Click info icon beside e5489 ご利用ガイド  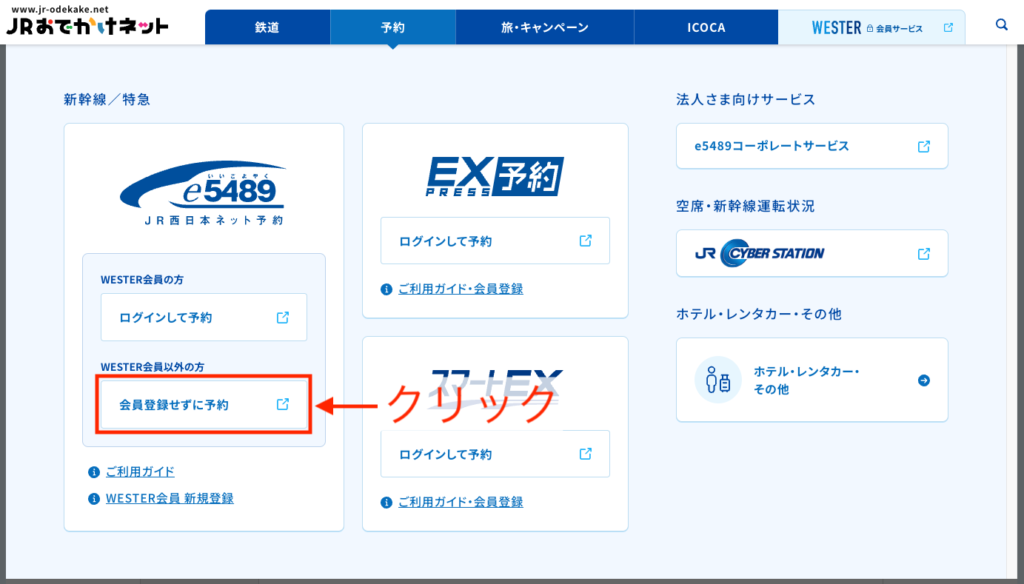[x=94, y=472]
